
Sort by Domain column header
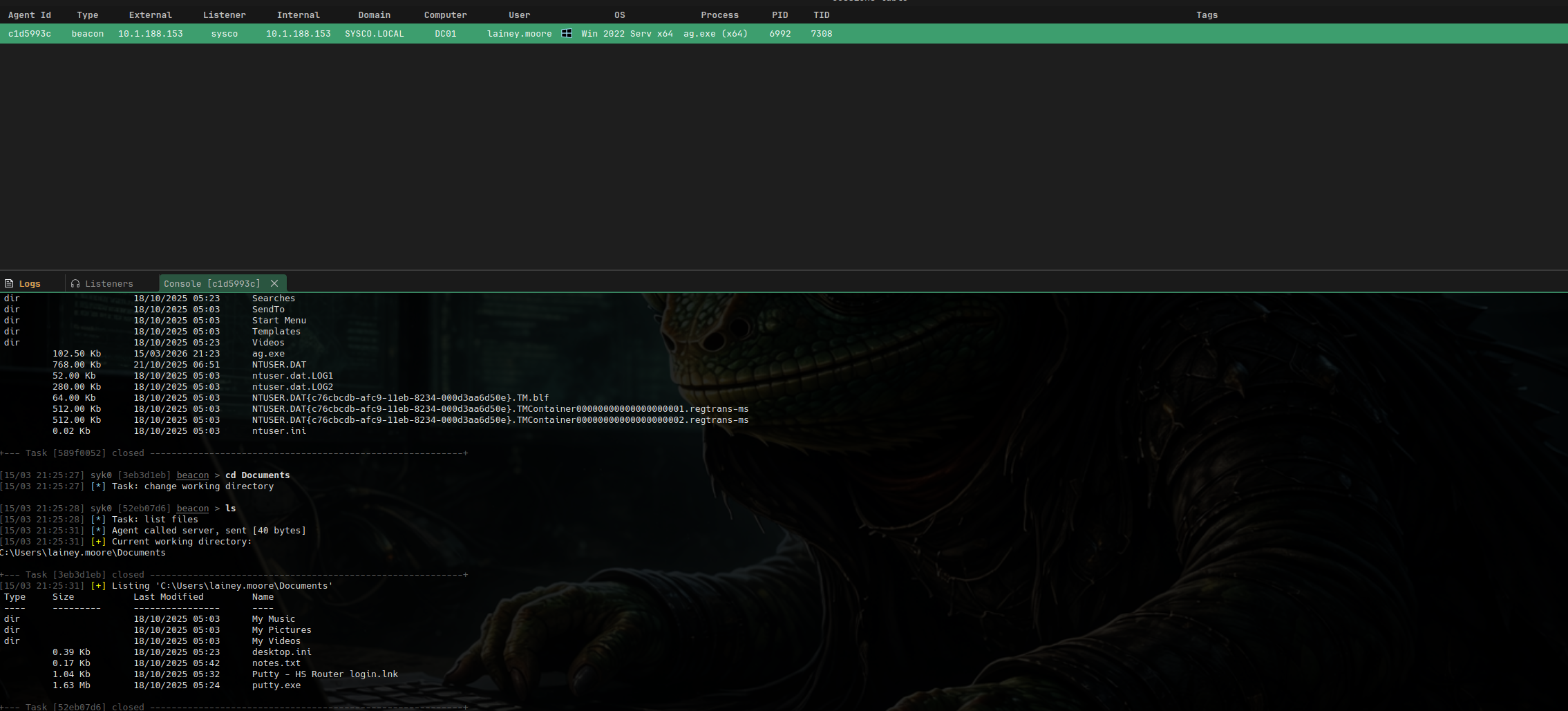coord(375,15)
